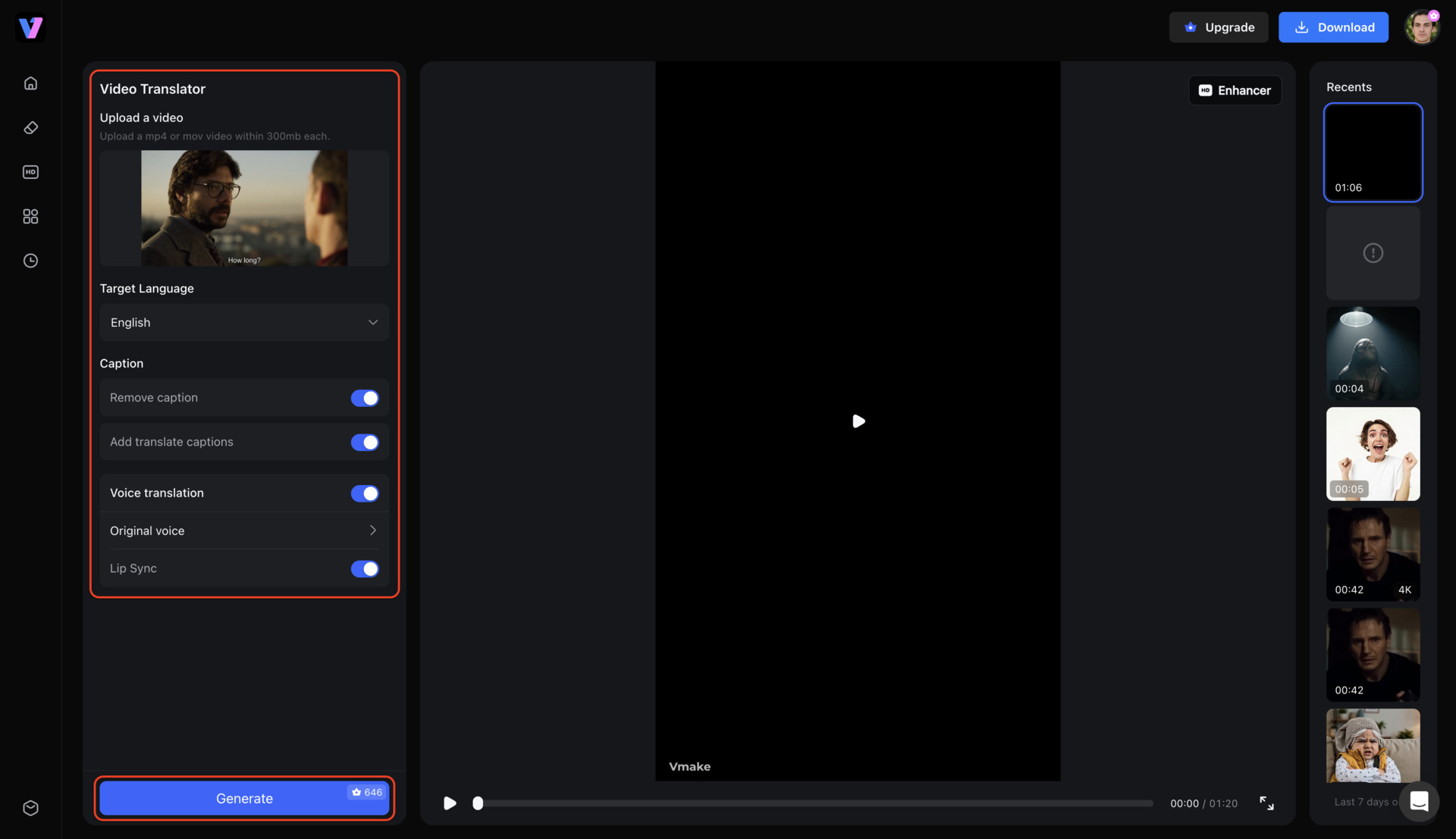Click the Download button
Screen dimensions: 1456x839
click(1333, 27)
